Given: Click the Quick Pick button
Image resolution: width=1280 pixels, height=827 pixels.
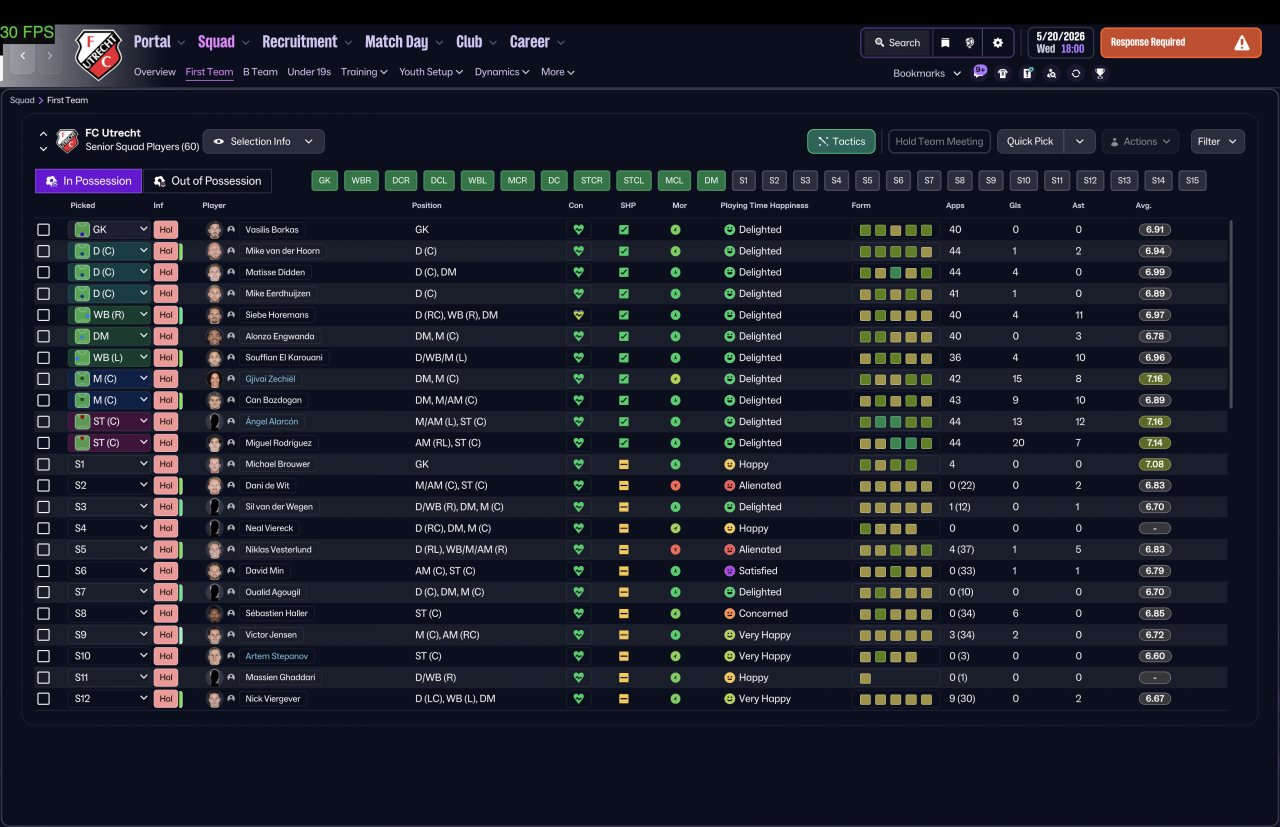Looking at the screenshot, I should pos(1030,142).
